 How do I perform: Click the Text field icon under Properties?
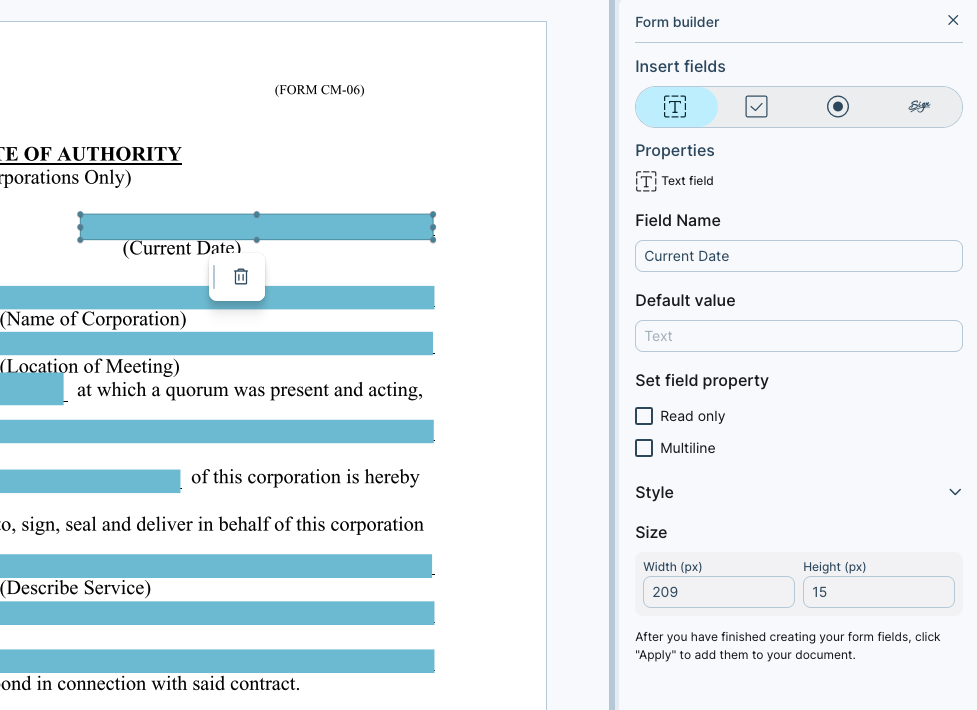pyautogui.click(x=644, y=181)
